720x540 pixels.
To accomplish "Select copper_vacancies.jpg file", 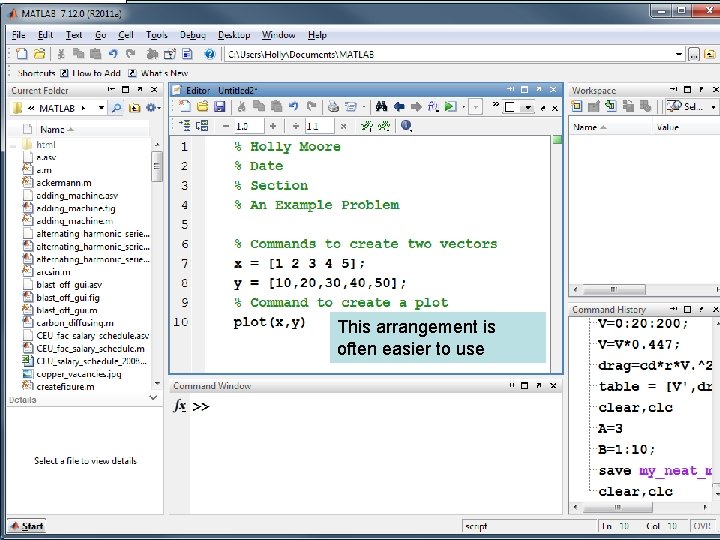I will [79, 374].
